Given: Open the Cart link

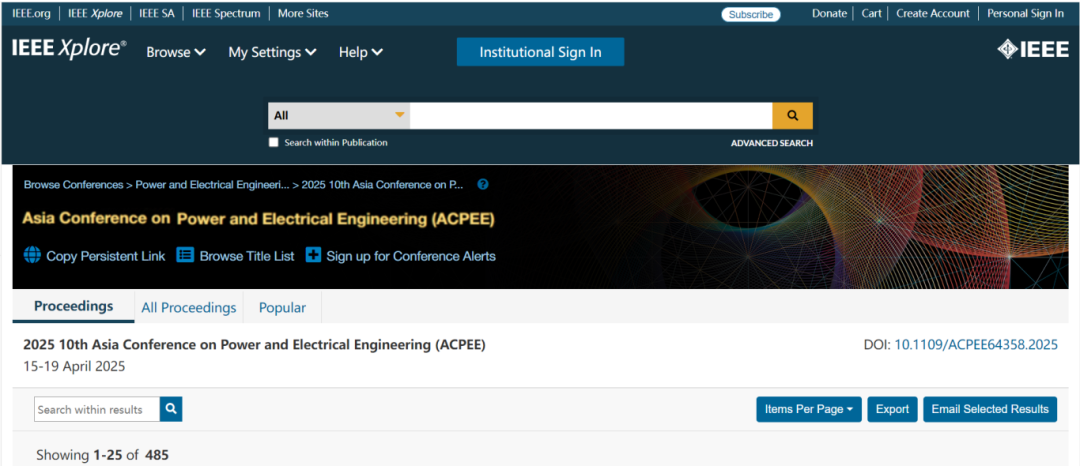Looking at the screenshot, I should coord(871,13).
